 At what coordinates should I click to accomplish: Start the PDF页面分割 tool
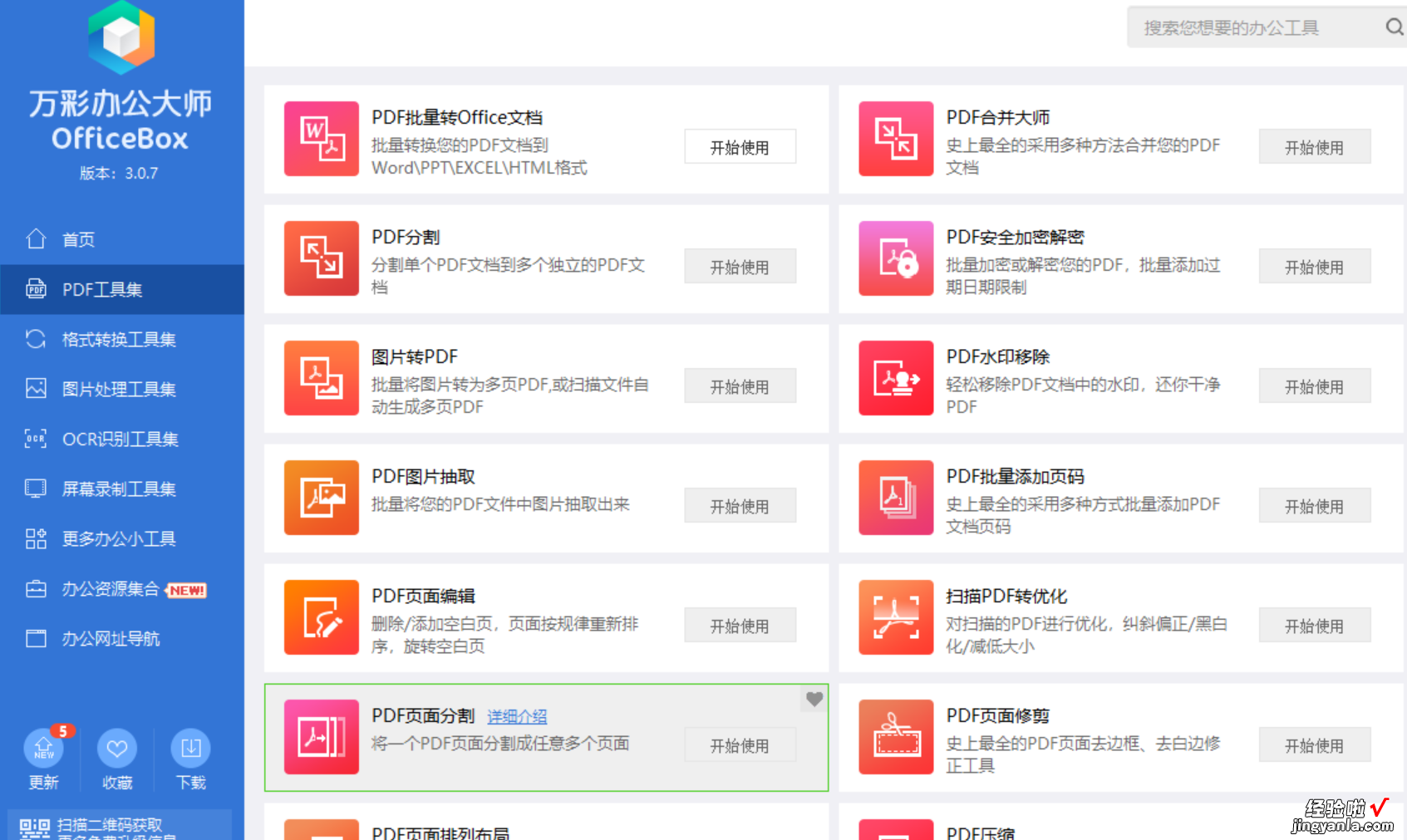pos(740,745)
